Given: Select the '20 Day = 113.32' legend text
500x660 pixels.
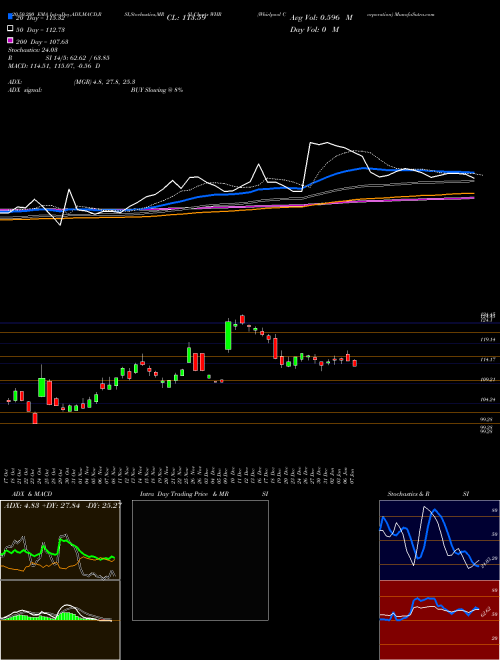Looking at the screenshot, I should click(40, 18).
